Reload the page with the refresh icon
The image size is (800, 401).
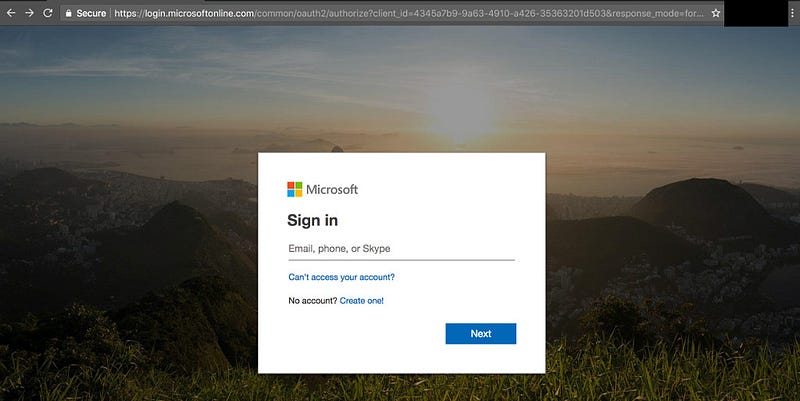pos(47,13)
